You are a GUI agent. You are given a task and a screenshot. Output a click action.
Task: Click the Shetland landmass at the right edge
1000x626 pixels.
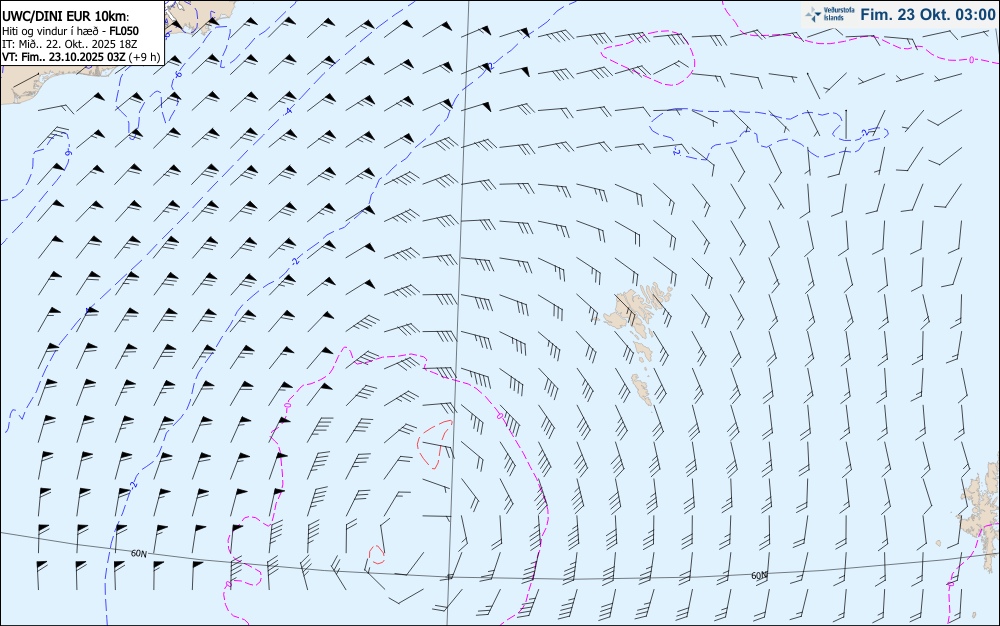point(983,510)
